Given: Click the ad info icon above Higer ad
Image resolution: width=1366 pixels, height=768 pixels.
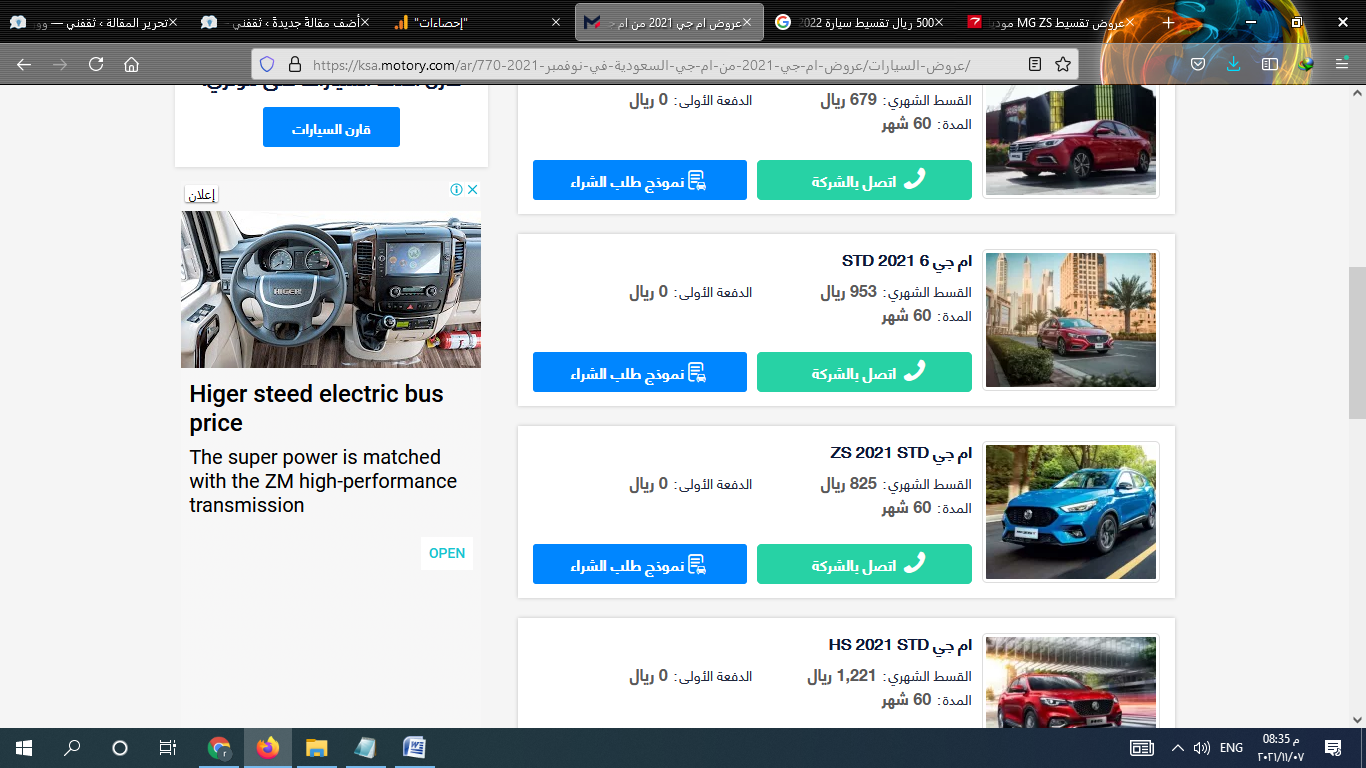Looking at the screenshot, I should tap(456, 190).
